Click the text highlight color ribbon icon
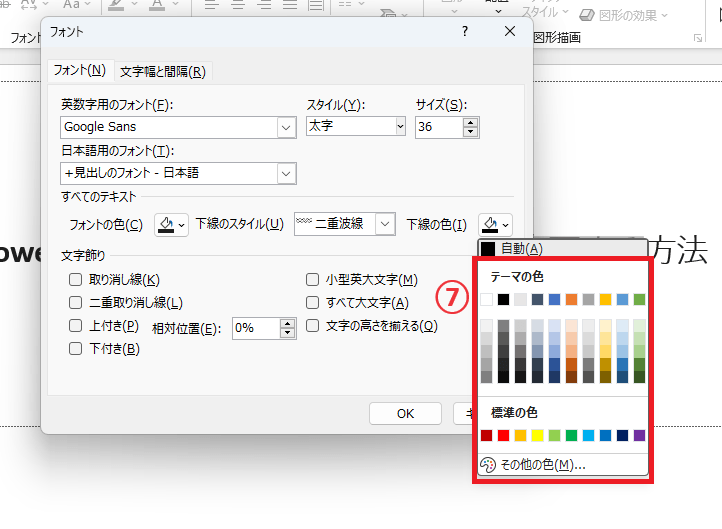 [x=116, y=5]
